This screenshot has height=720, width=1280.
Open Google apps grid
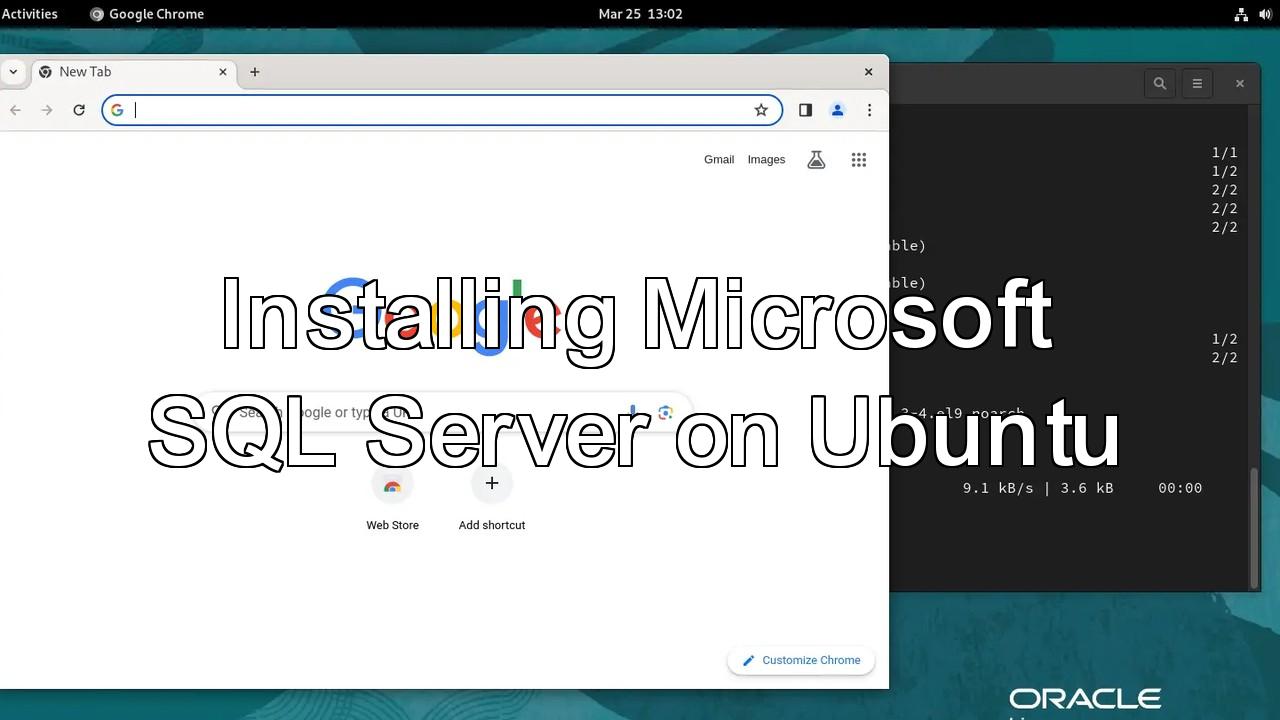(x=858, y=160)
